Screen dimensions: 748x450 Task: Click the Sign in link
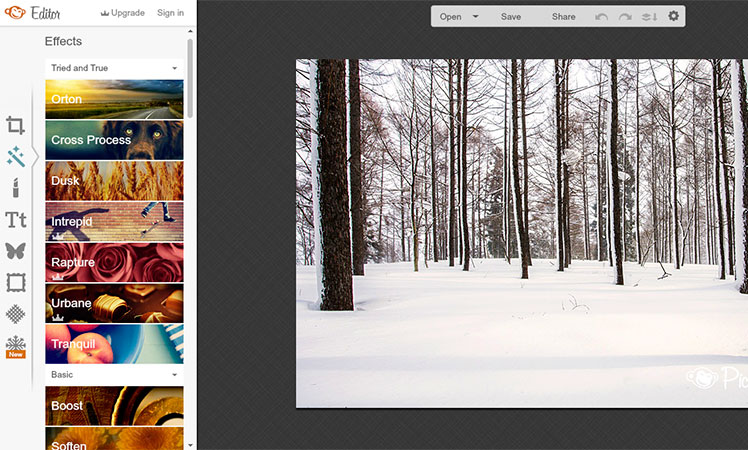coord(171,13)
